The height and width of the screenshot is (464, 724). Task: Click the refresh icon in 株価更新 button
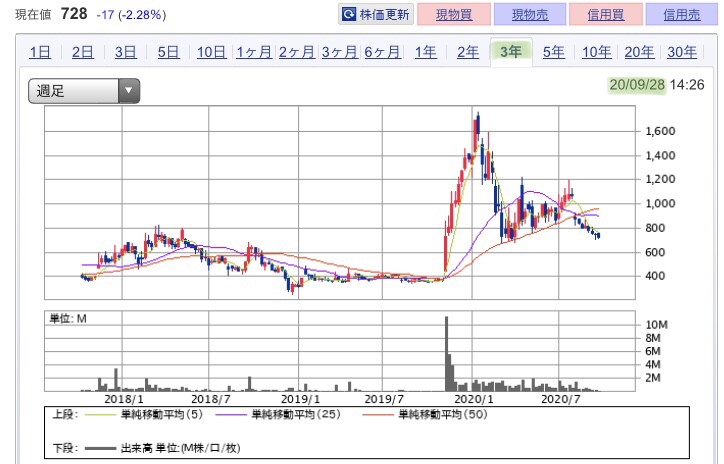pyautogui.click(x=349, y=14)
